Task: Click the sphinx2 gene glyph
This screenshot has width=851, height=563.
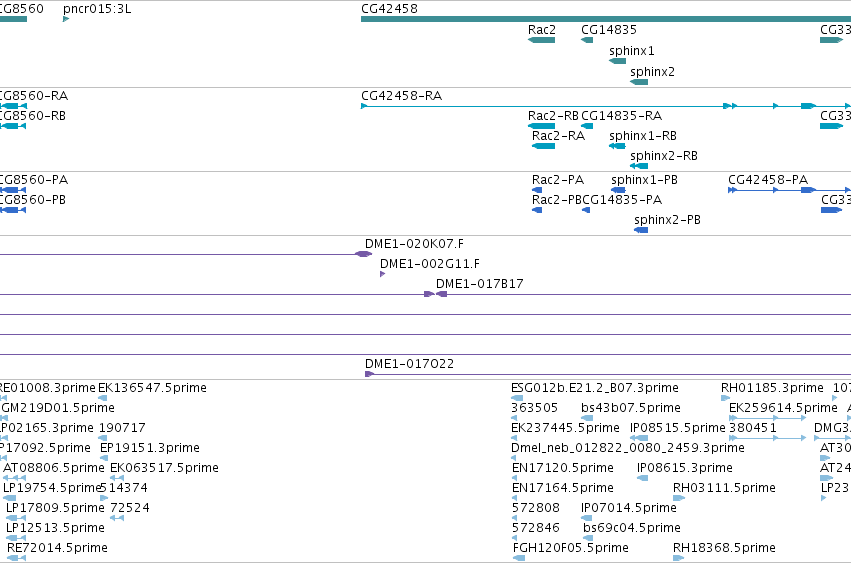Action: [x=639, y=82]
